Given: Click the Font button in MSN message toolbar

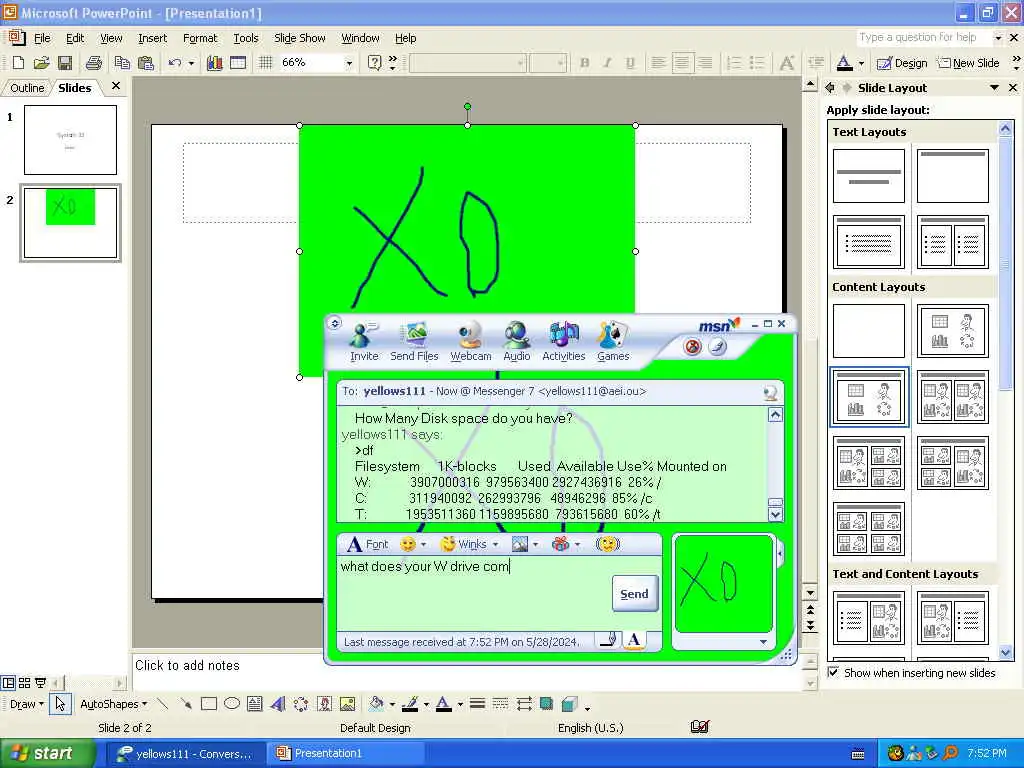Looking at the screenshot, I should click(x=367, y=544).
